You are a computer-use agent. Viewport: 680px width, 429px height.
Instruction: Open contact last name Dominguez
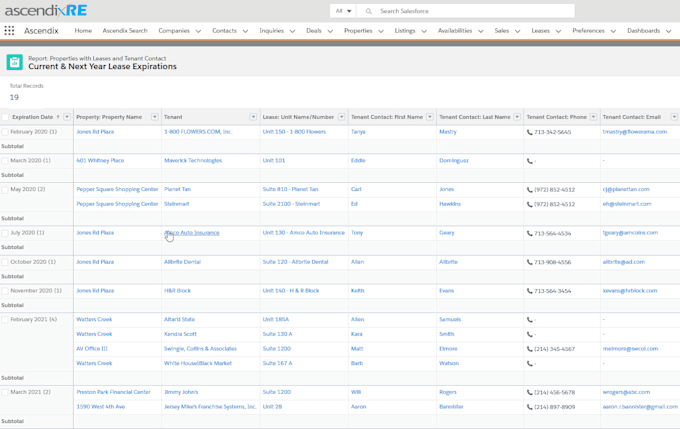pyautogui.click(x=454, y=160)
